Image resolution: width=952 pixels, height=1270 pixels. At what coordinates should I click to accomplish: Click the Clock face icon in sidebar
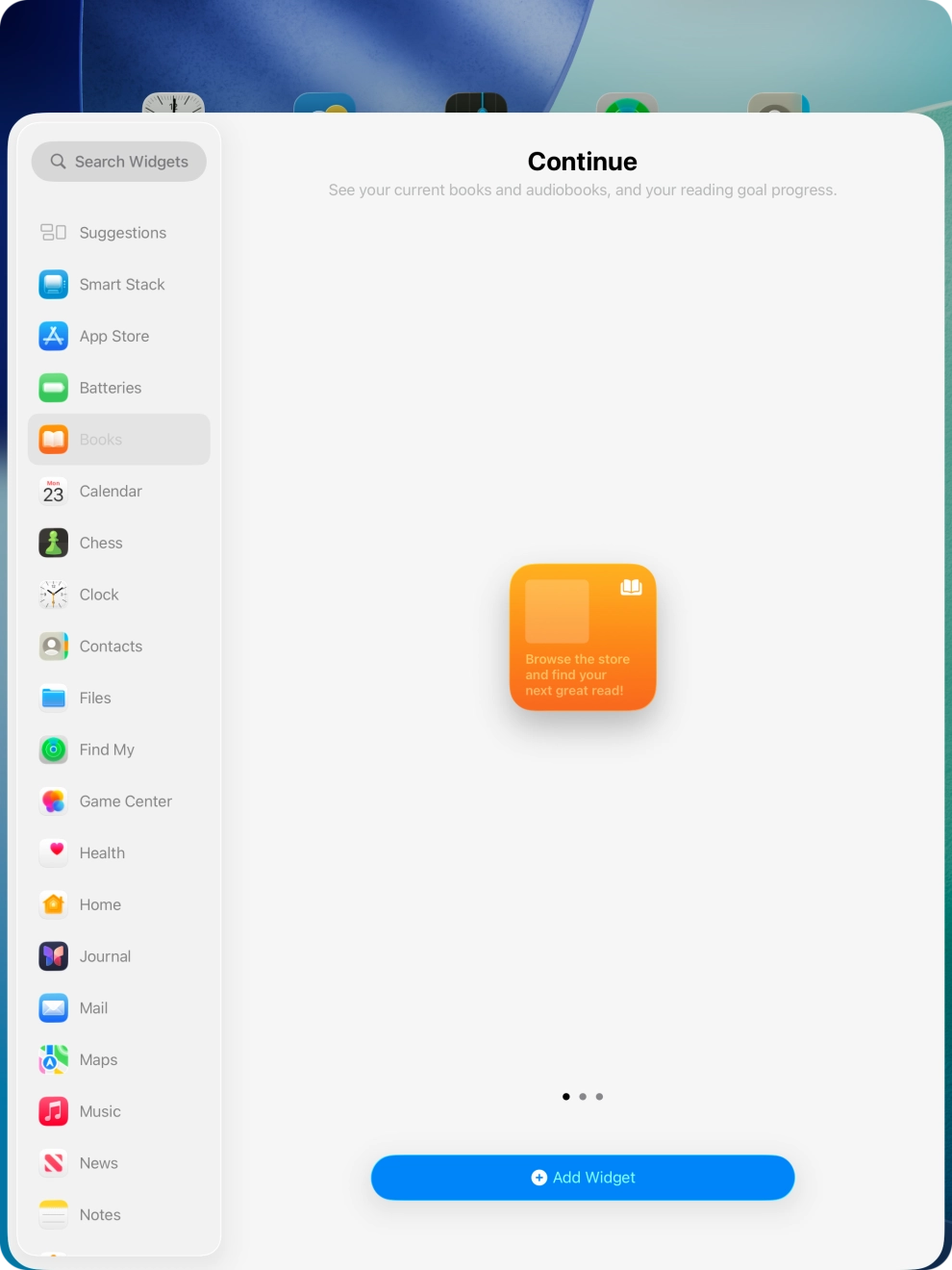(54, 595)
